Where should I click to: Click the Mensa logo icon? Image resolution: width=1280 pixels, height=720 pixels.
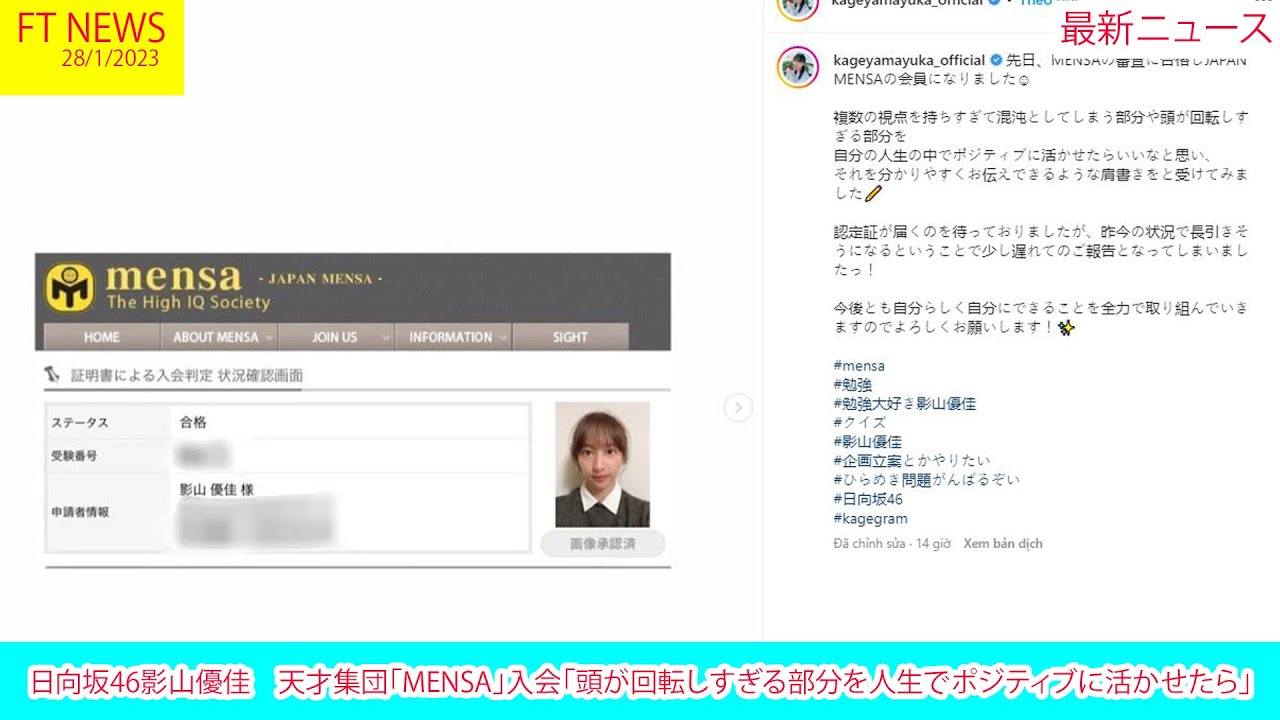click(70, 287)
